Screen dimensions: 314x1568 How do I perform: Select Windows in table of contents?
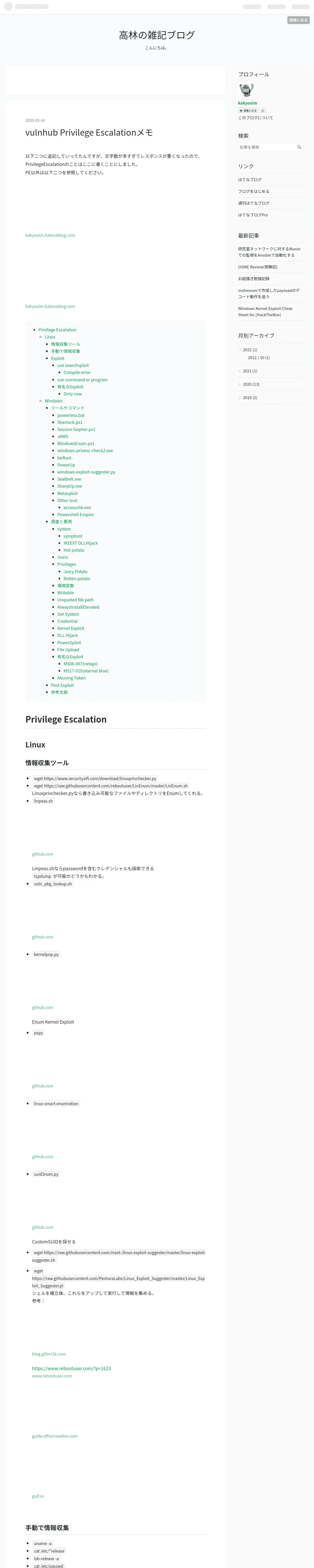click(x=54, y=401)
